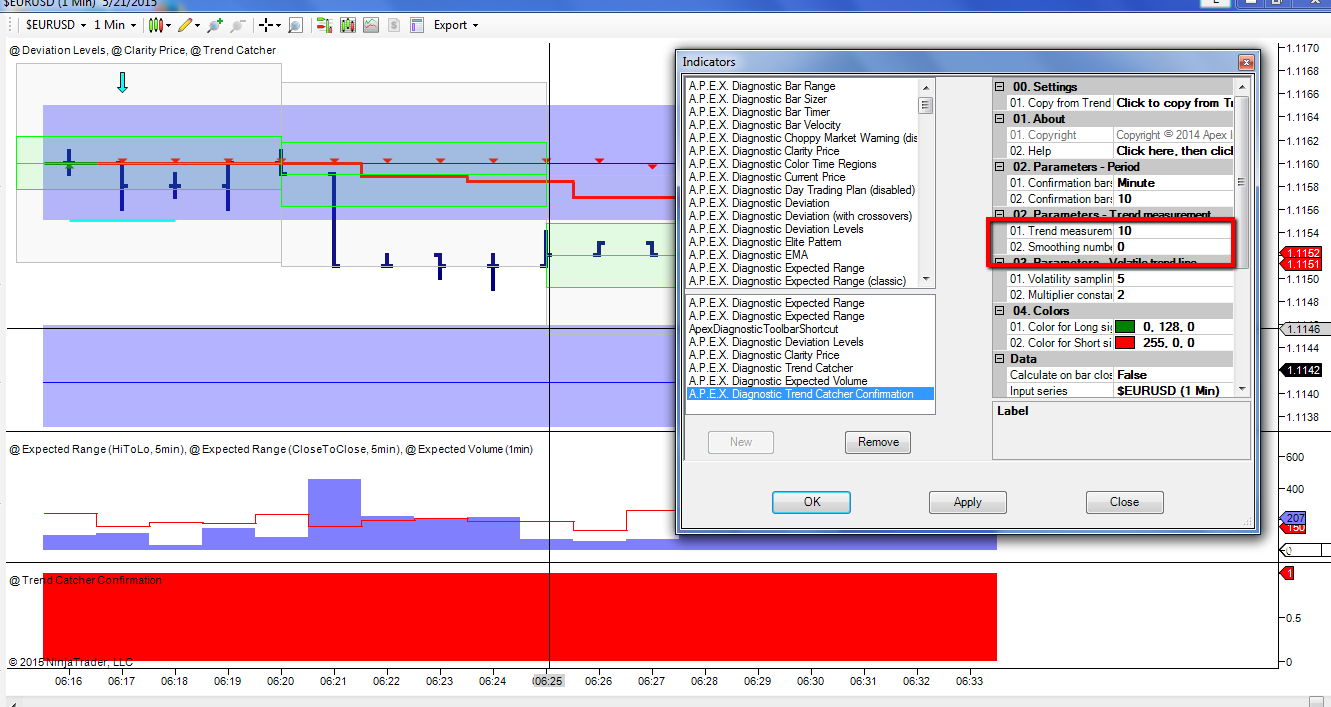
Task: Collapse the Data category
Action: 999,359
